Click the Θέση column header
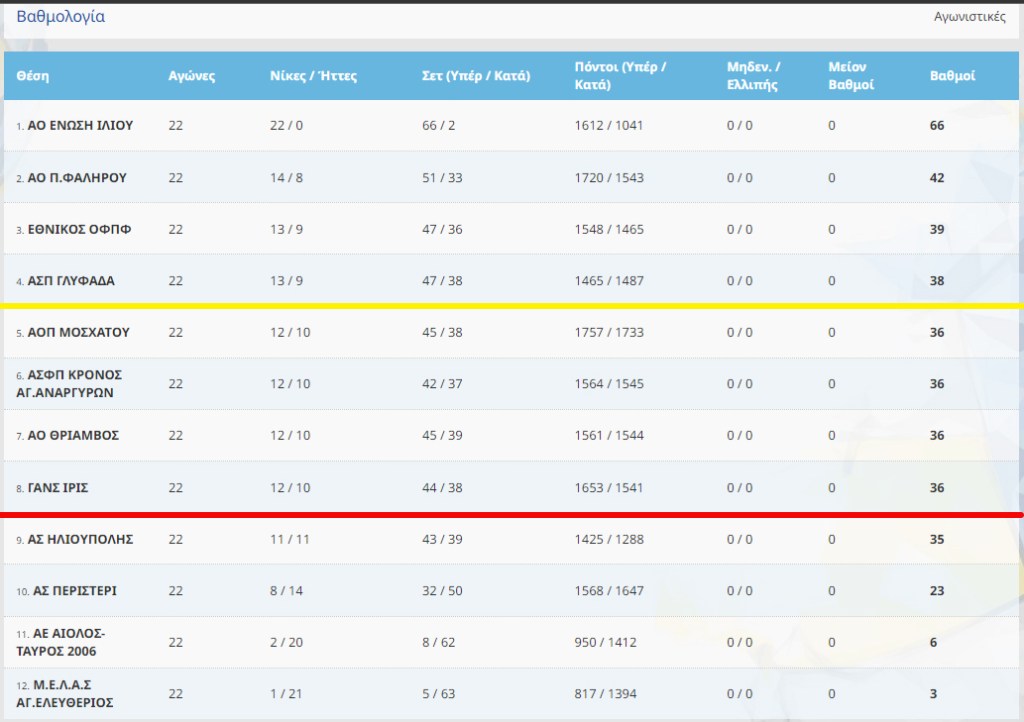This screenshot has height=722, width=1024. [x=32, y=76]
